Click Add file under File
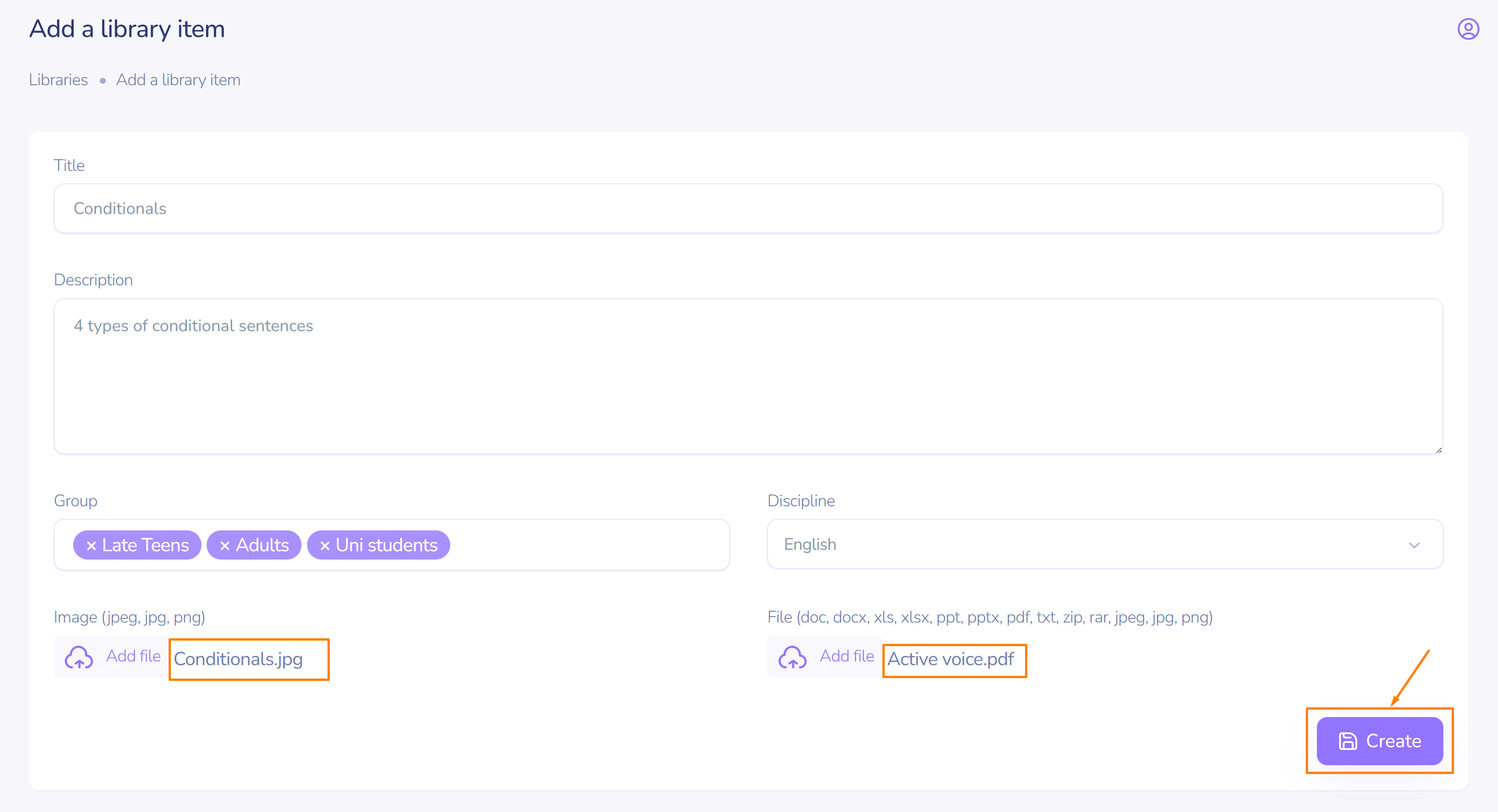 [847, 656]
